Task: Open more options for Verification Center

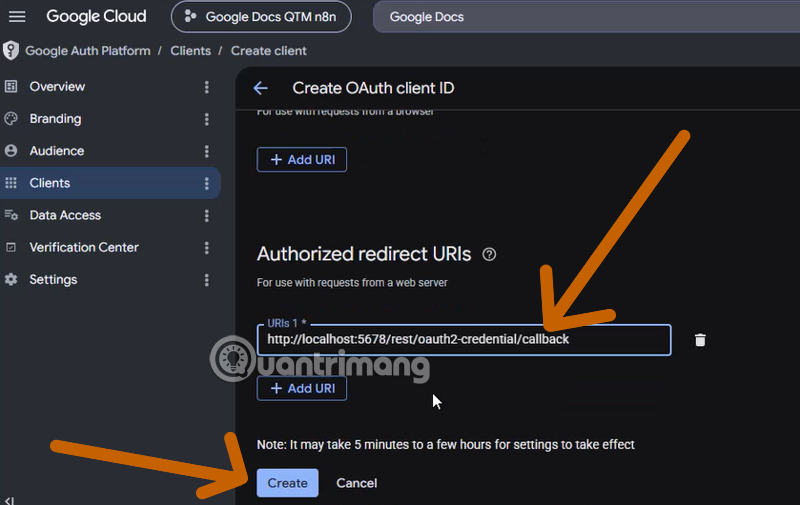Action: [x=207, y=247]
